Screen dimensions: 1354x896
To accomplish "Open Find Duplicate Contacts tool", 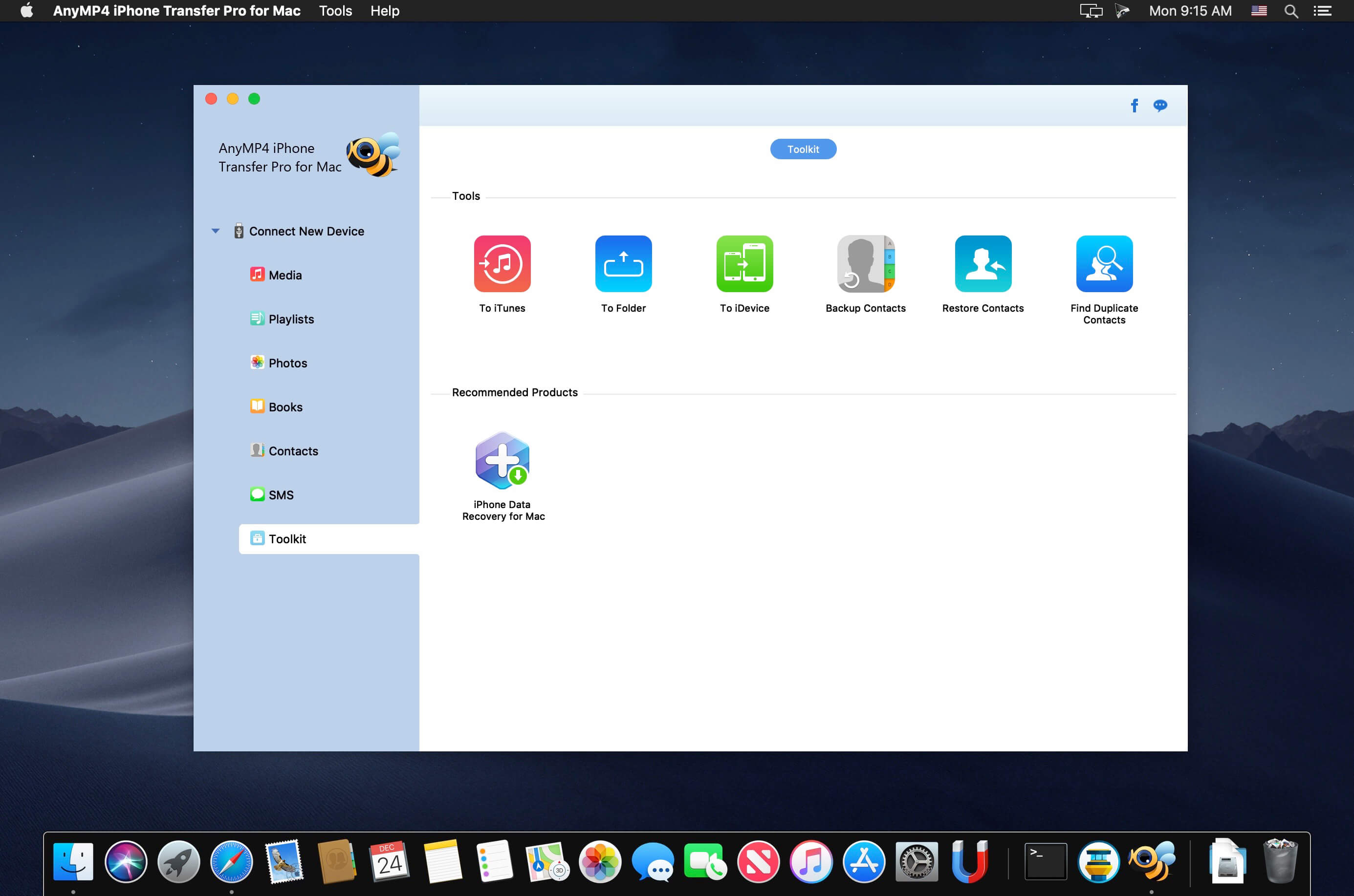I will click(1104, 263).
